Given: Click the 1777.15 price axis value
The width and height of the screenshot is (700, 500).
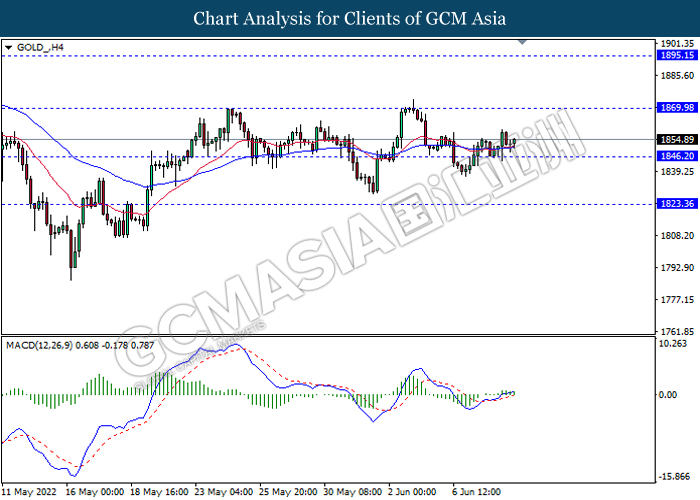Looking at the screenshot, I should (x=677, y=300).
